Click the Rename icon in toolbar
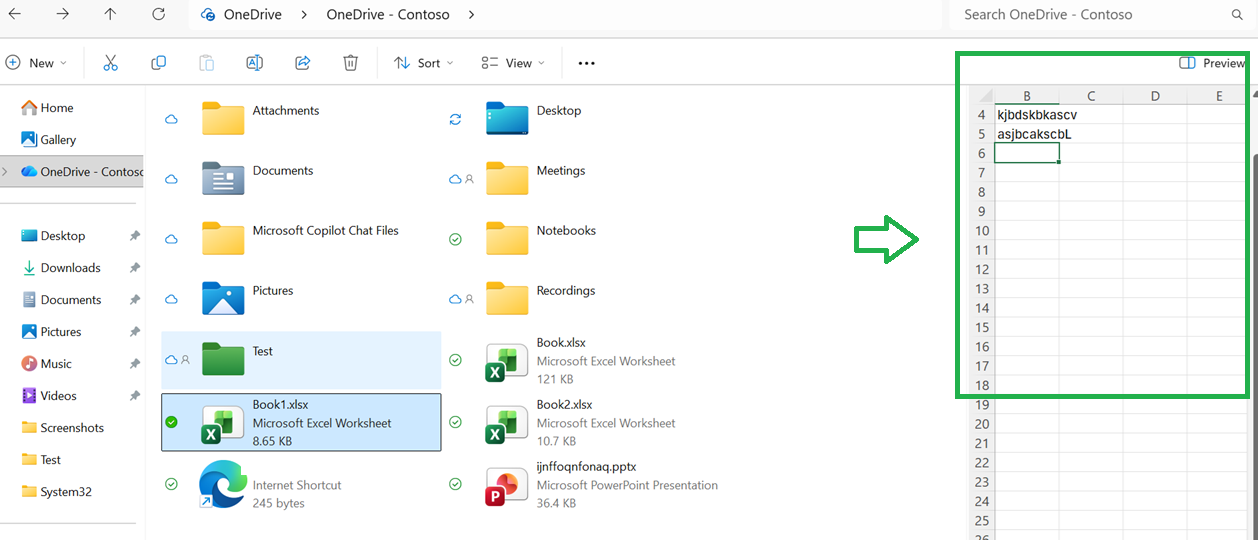1258x547 pixels. (254, 63)
